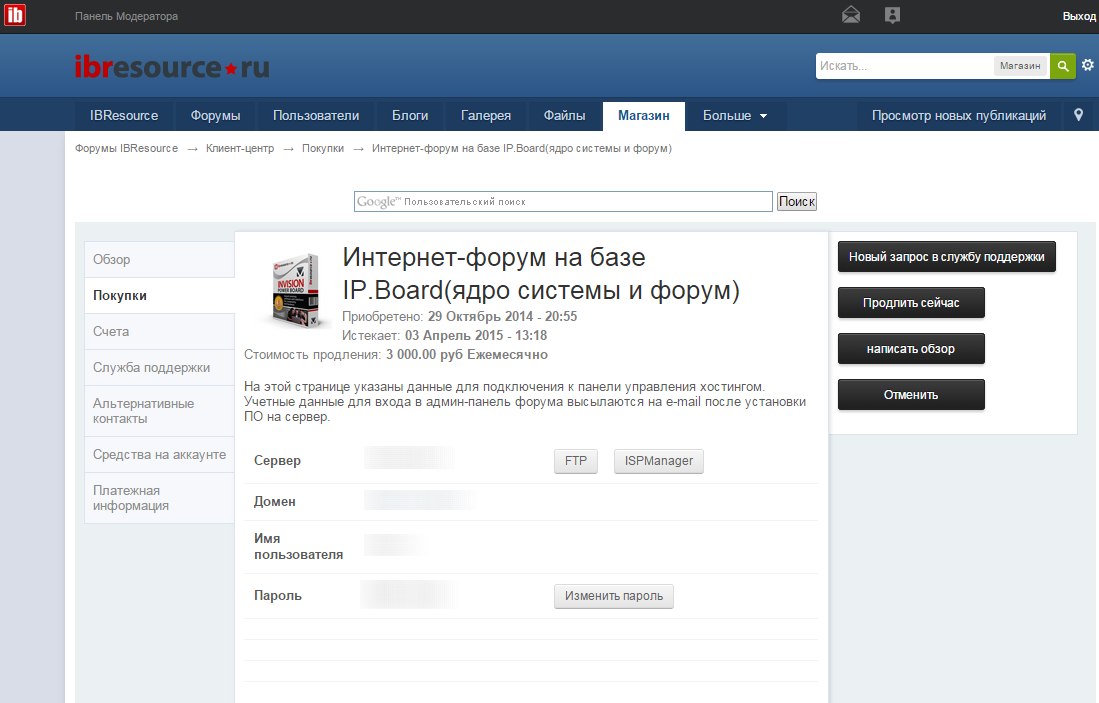Open Служба поддержки sidebar item

point(160,367)
